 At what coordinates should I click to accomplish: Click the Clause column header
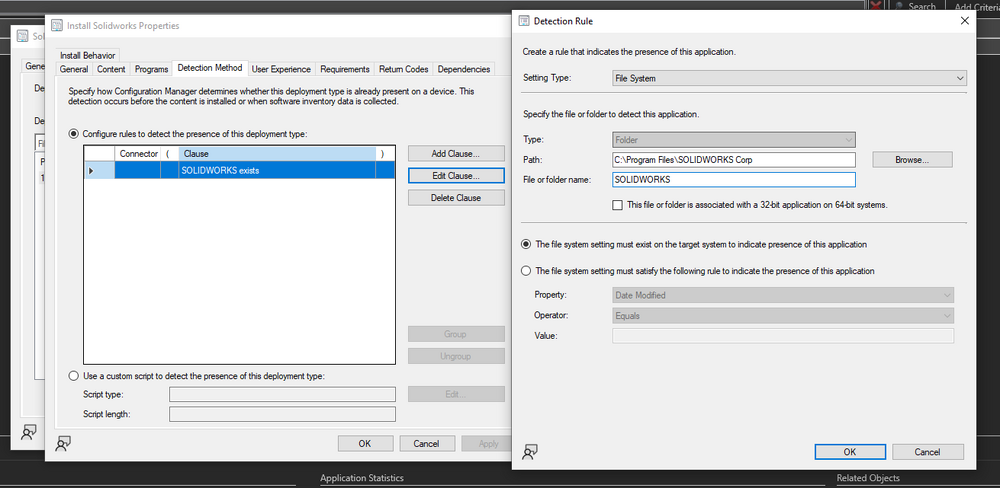pyautogui.click(x=277, y=154)
